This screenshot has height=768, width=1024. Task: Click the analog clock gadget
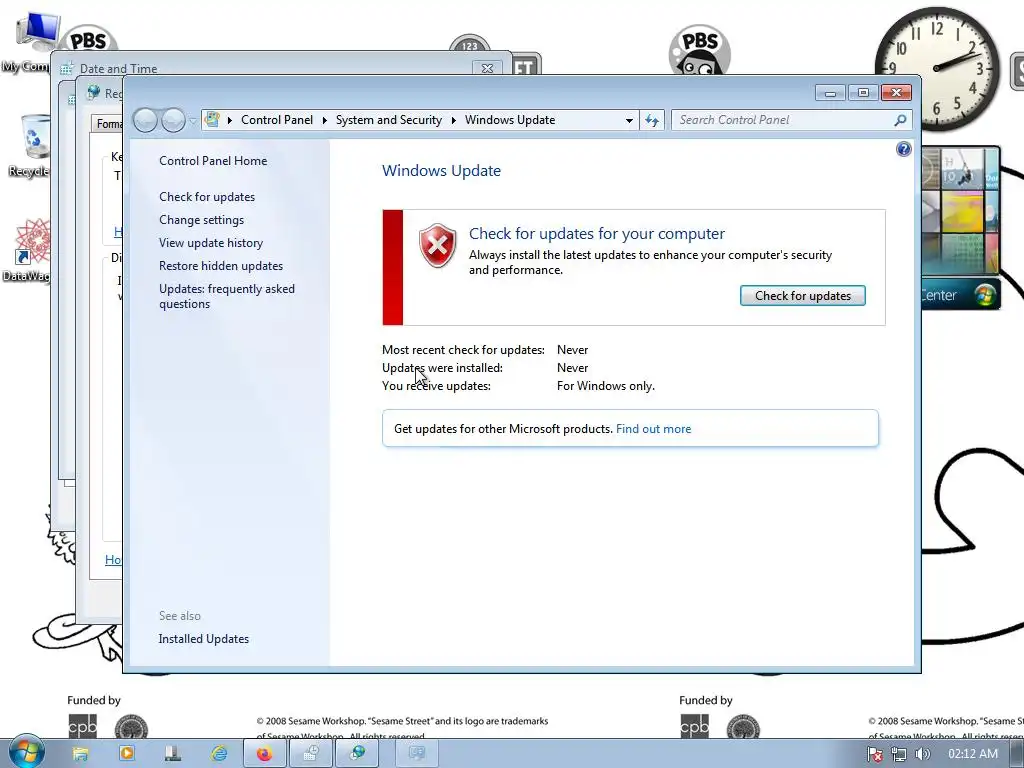tap(938, 69)
